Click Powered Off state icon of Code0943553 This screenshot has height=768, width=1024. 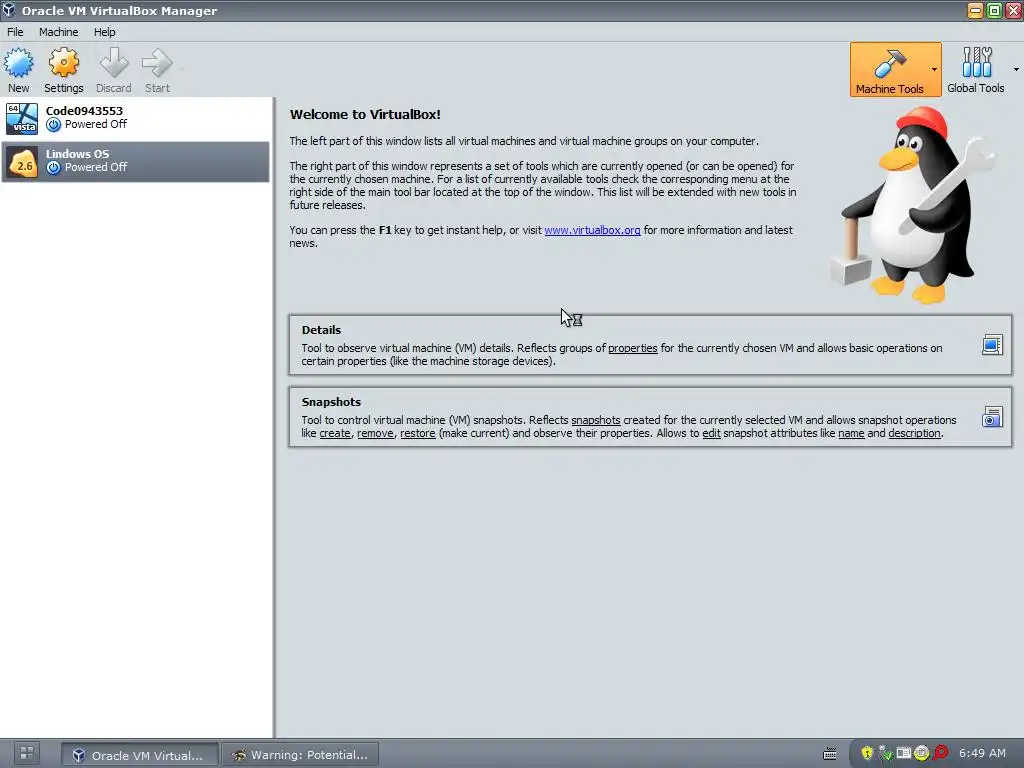coord(54,124)
